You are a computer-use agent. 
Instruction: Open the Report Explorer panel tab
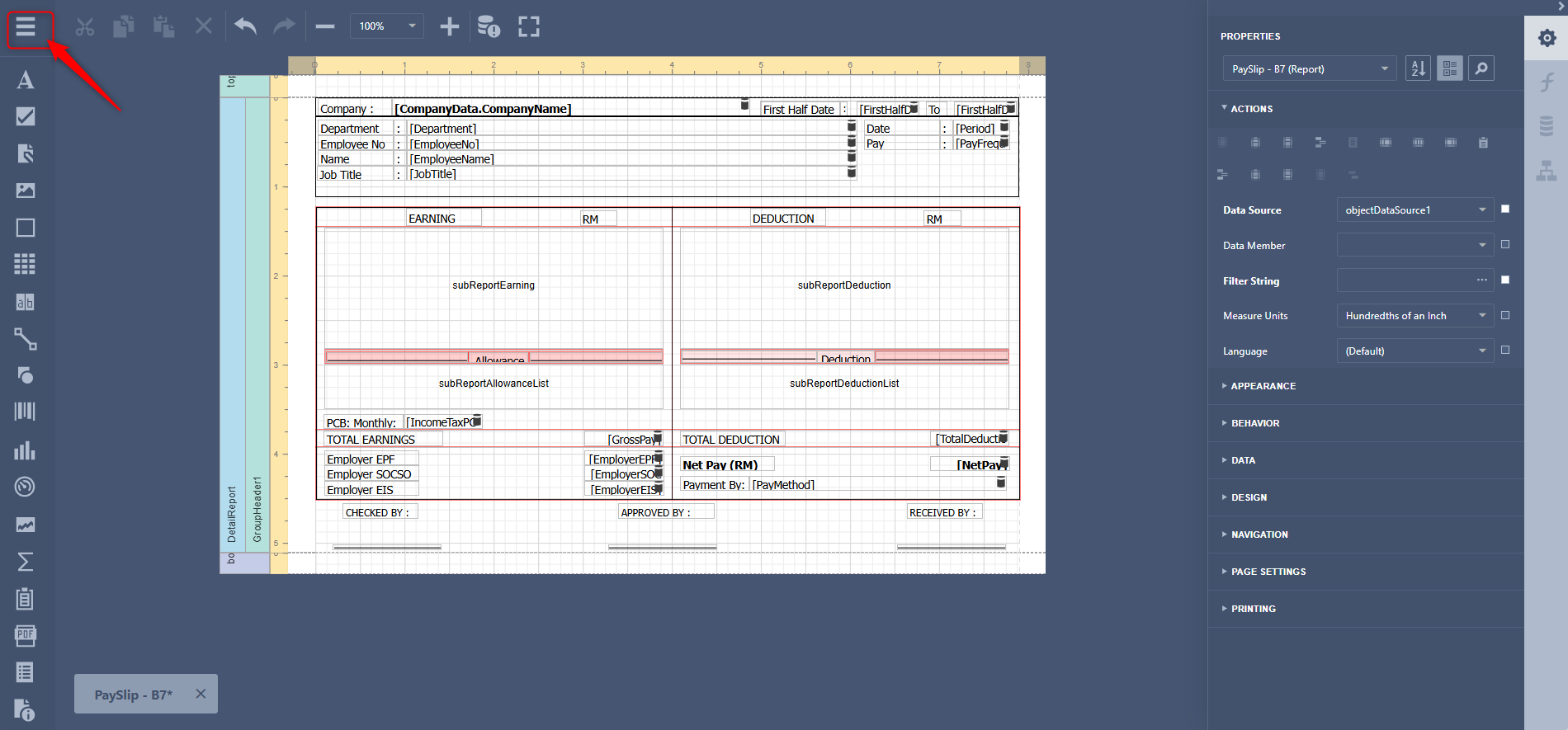pyautogui.click(x=1547, y=171)
